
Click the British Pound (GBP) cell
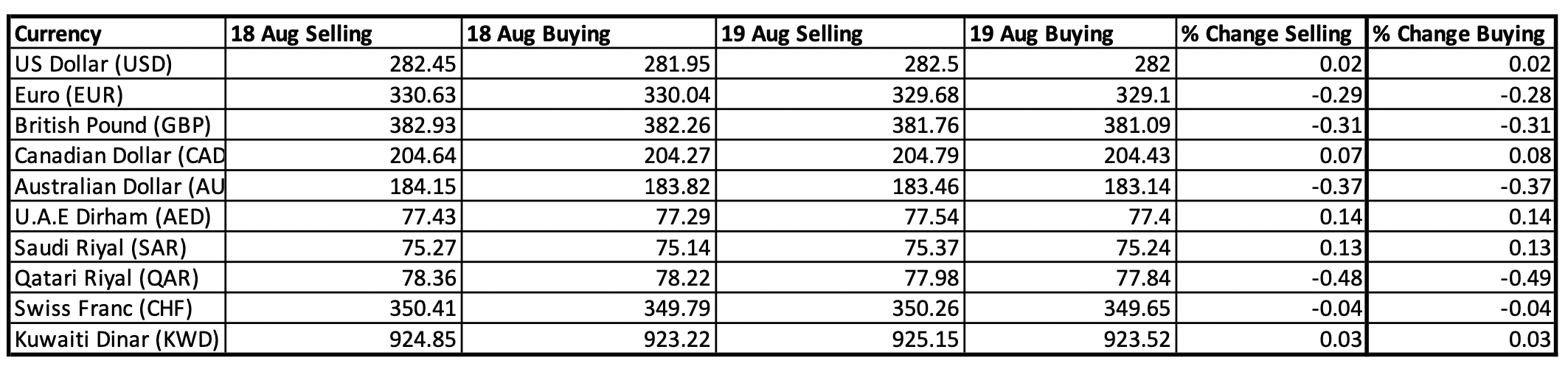pyautogui.click(x=118, y=125)
